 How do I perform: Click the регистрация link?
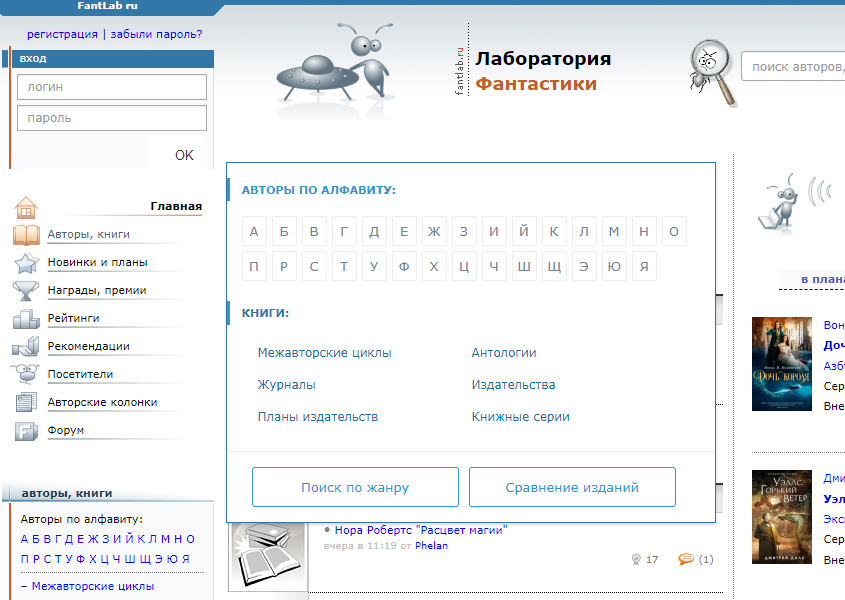pos(62,33)
